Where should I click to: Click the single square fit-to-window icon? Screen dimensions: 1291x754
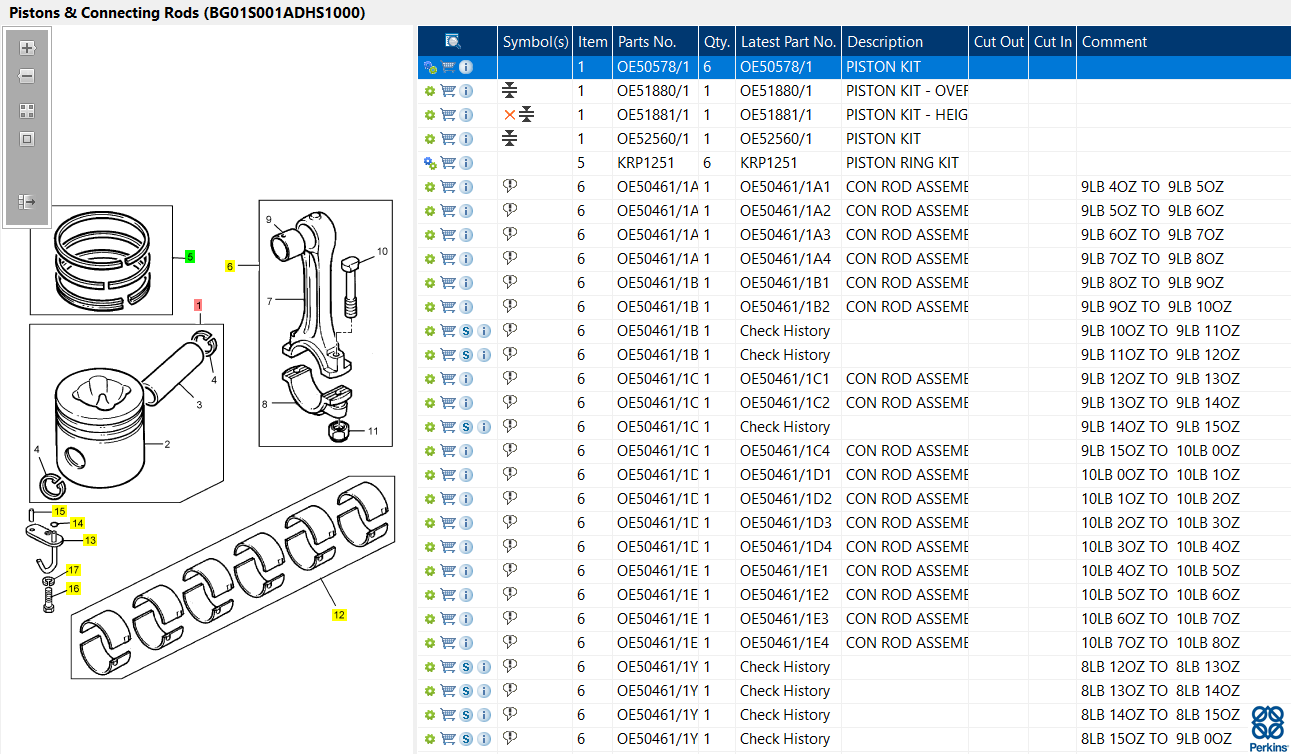(27, 139)
